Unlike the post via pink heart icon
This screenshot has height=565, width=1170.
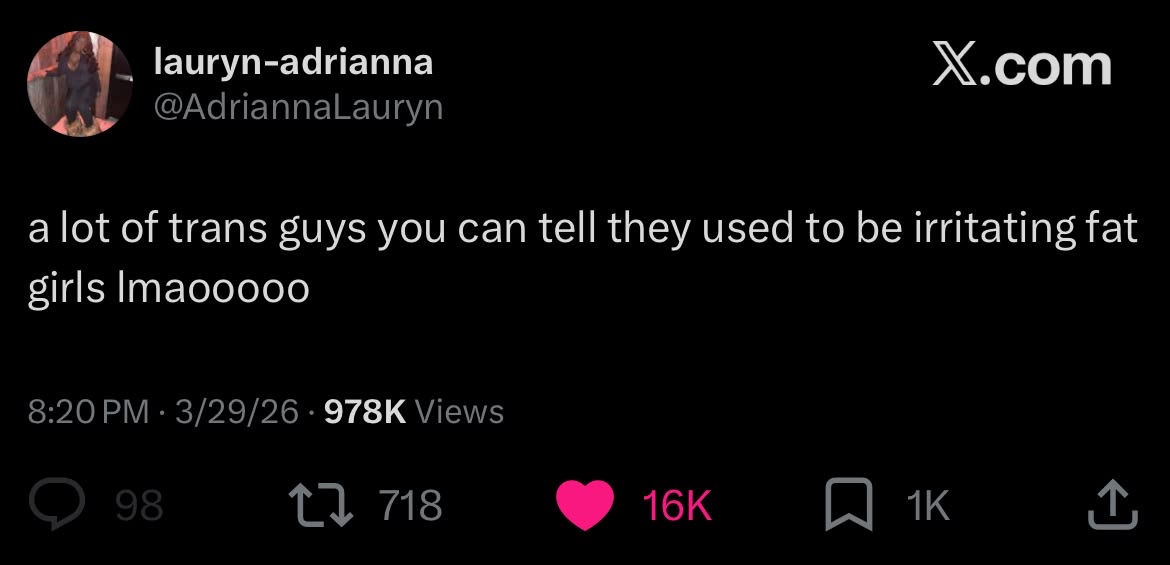pyautogui.click(x=585, y=505)
